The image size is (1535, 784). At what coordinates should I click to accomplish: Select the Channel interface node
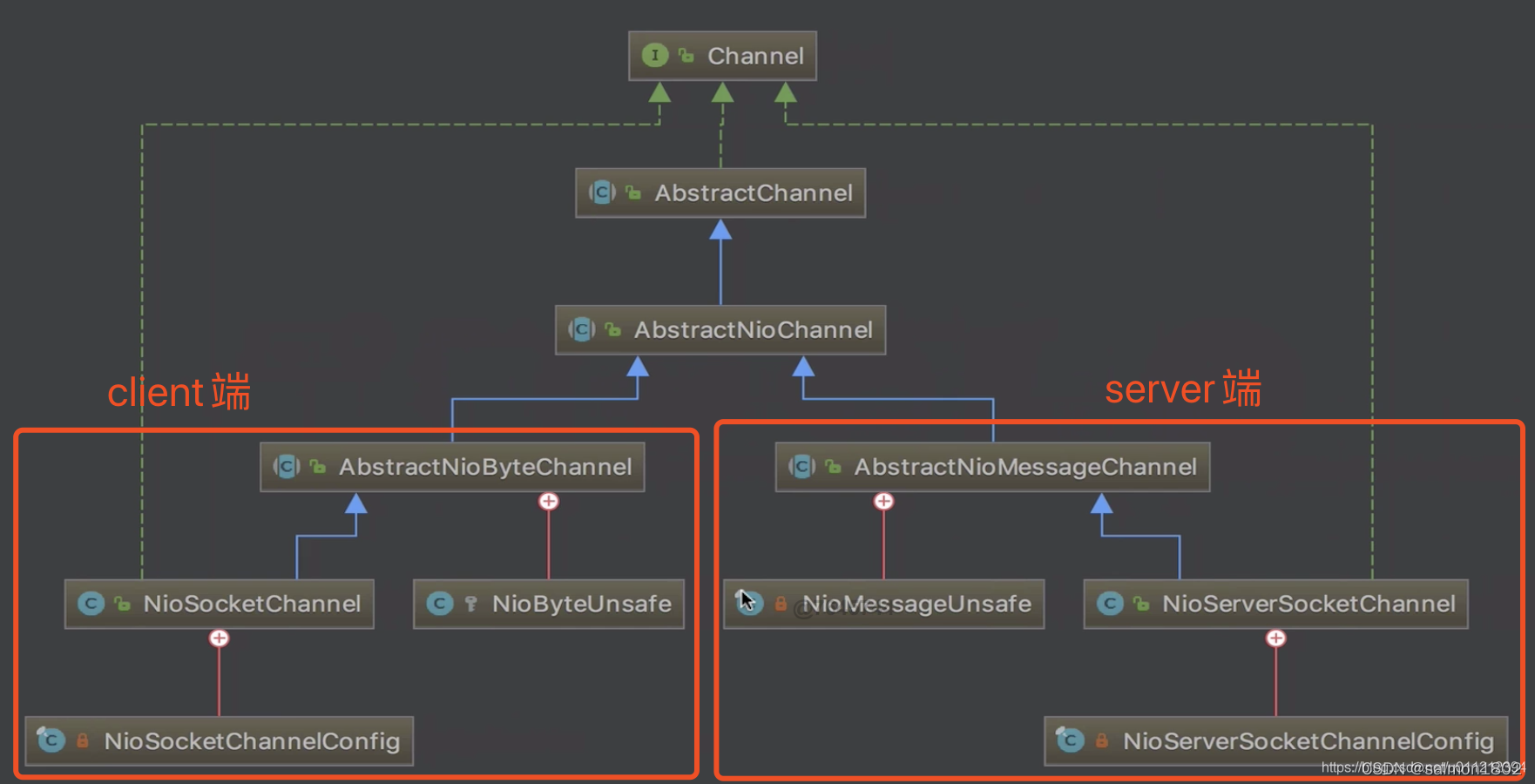click(x=722, y=56)
